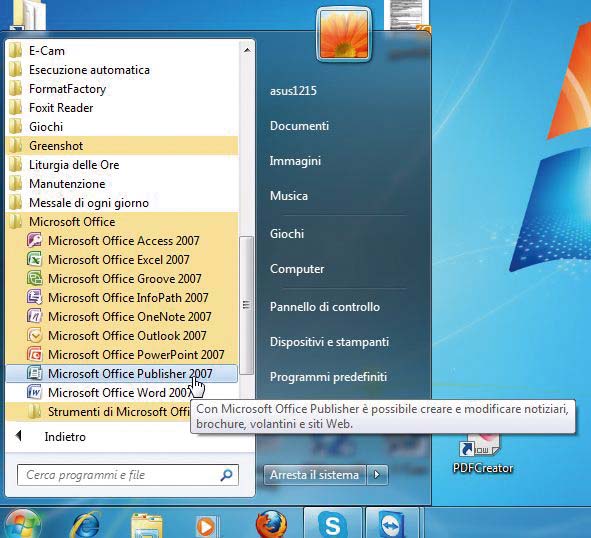Open Dispositivi e stampanti

pos(329,342)
